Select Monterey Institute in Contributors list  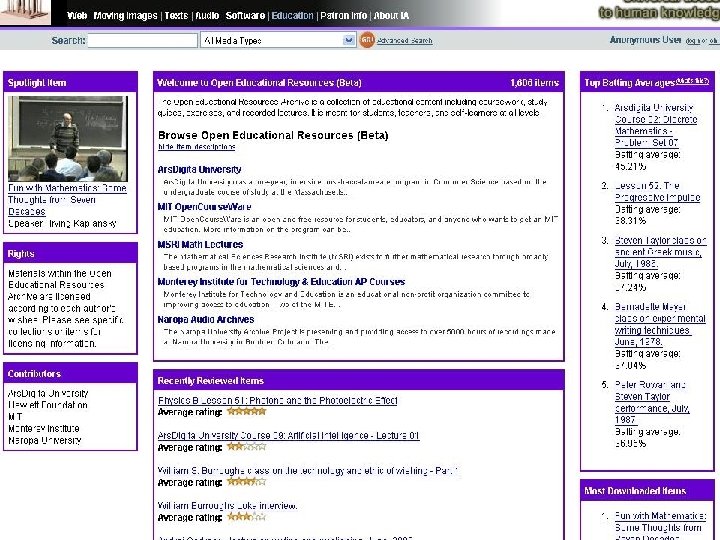(x=44, y=428)
